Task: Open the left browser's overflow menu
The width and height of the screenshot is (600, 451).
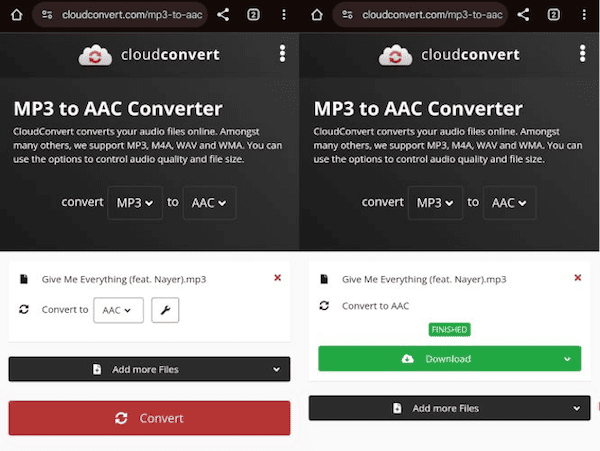Action: coord(284,15)
